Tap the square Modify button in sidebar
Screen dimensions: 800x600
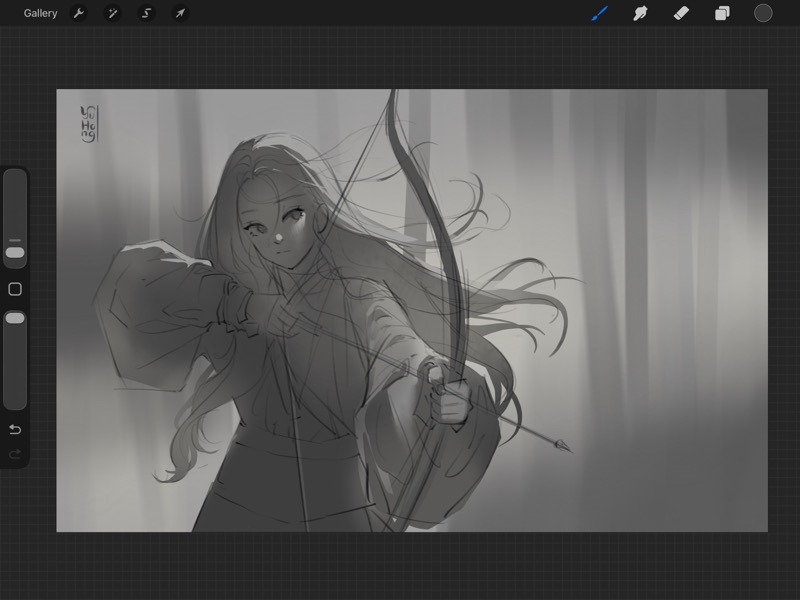tap(15, 289)
